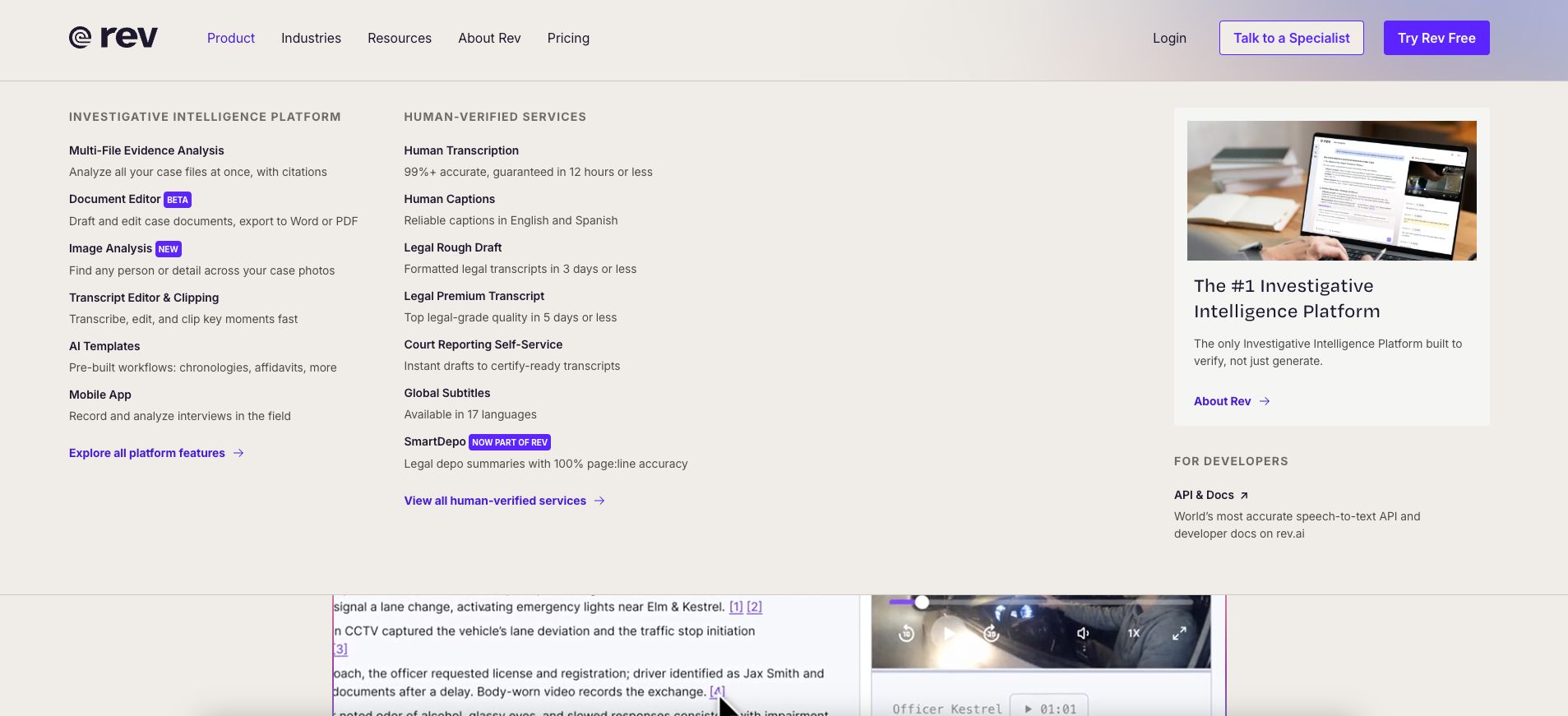Click the NEW badge
Image resolution: width=1568 pixels, height=716 pixels.
(x=169, y=249)
